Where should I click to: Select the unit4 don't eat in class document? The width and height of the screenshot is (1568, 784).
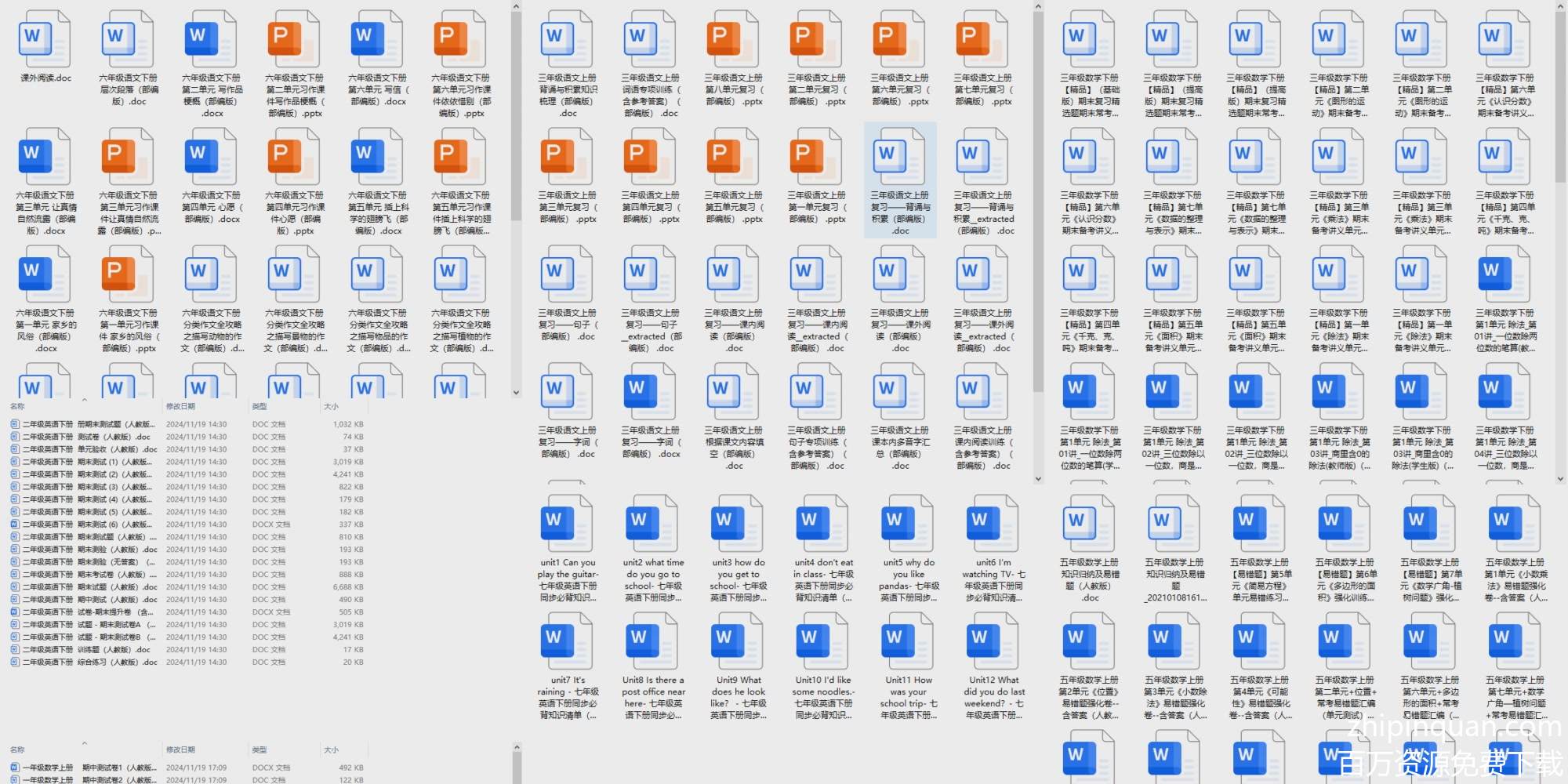[x=823, y=523]
